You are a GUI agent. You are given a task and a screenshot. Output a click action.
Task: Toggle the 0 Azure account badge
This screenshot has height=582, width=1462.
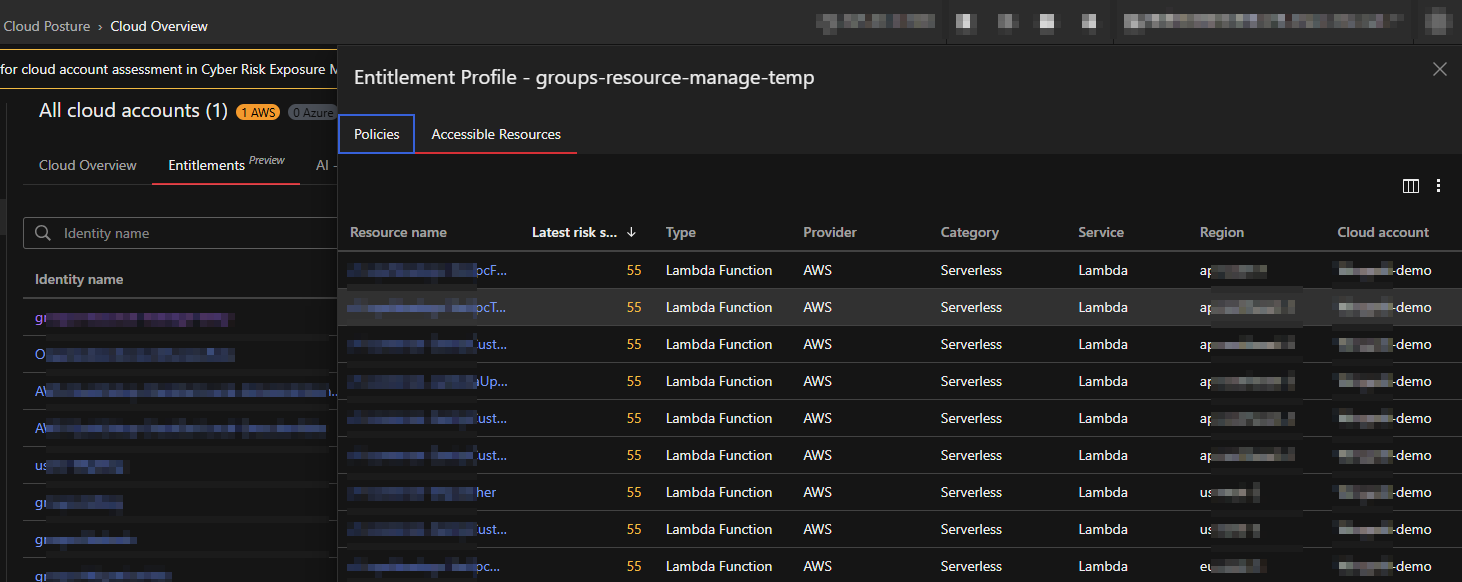tap(312, 112)
